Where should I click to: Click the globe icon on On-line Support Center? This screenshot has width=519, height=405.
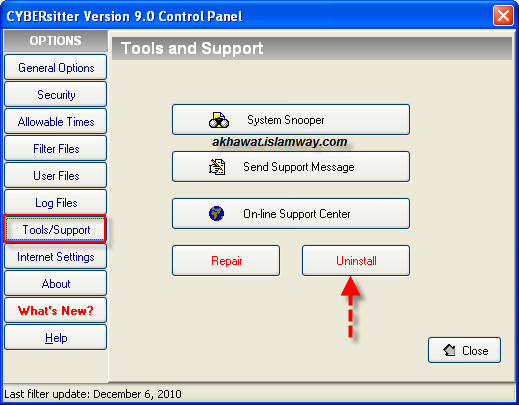point(216,214)
